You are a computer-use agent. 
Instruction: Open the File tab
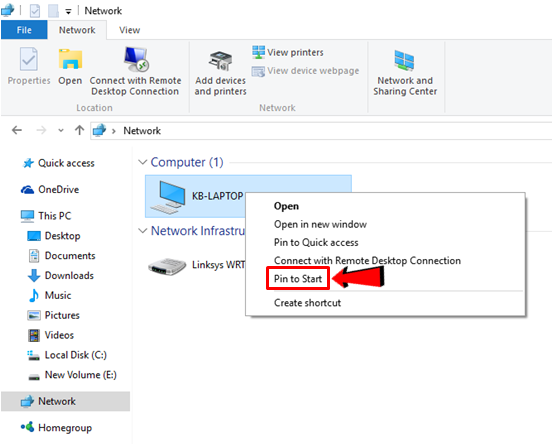tap(24, 30)
